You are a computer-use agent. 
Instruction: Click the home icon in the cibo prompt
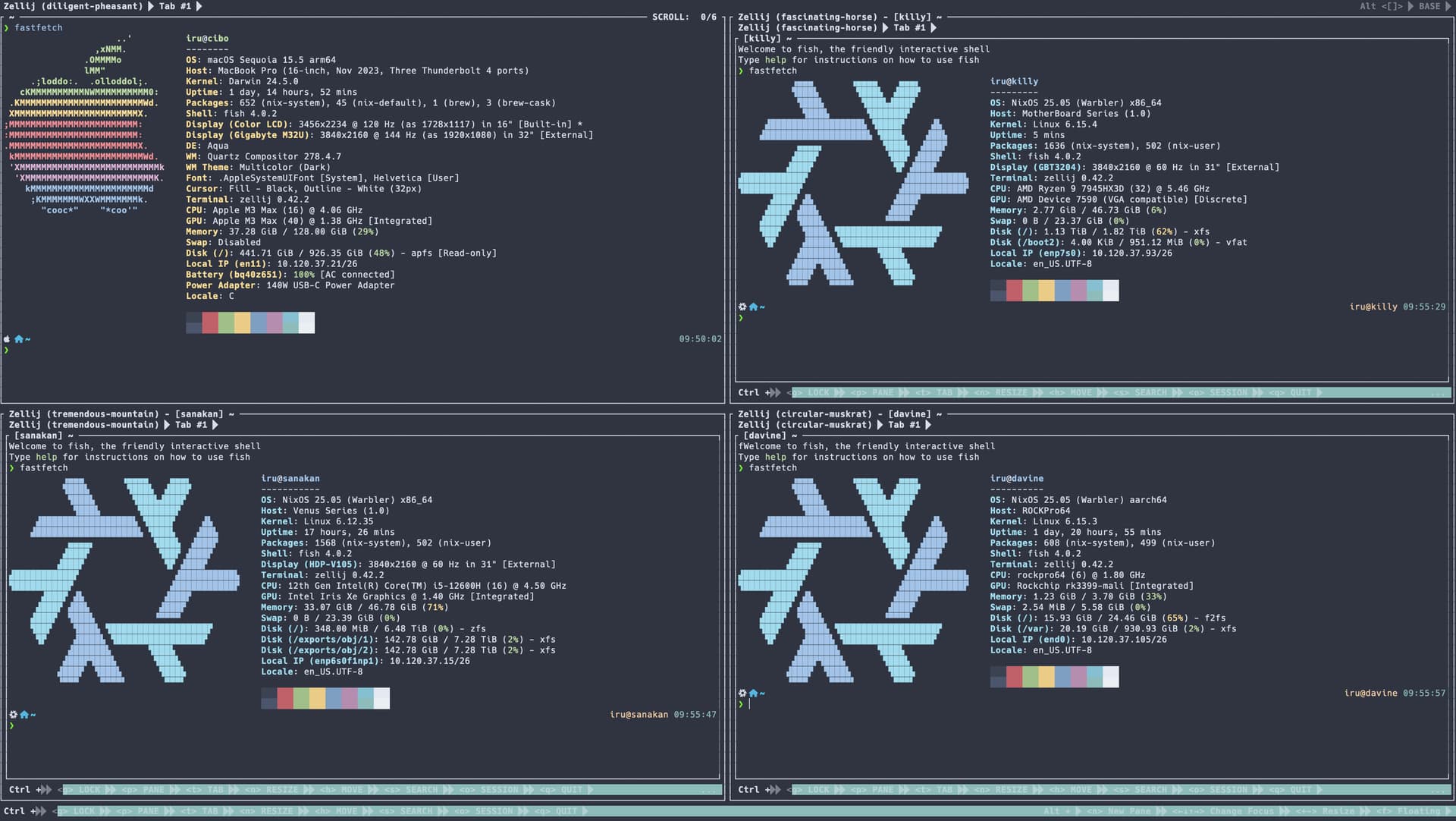(x=19, y=339)
